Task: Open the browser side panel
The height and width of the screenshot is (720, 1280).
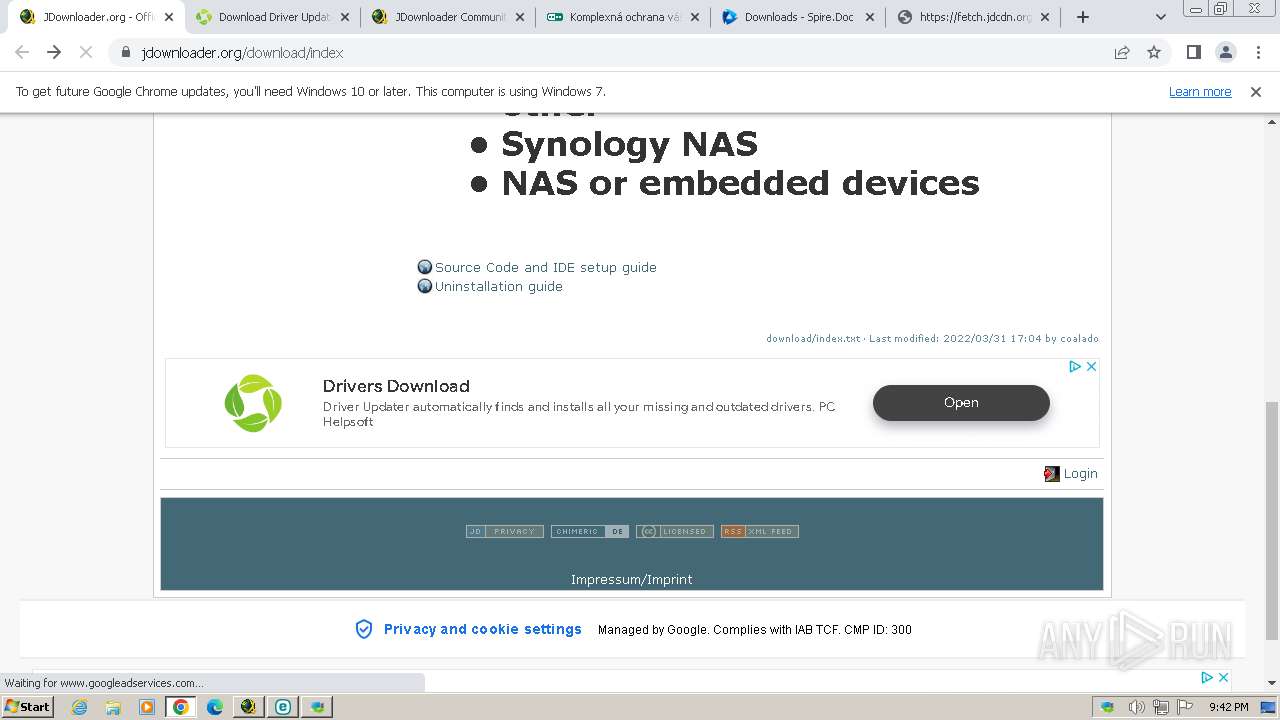Action: pyautogui.click(x=1193, y=52)
